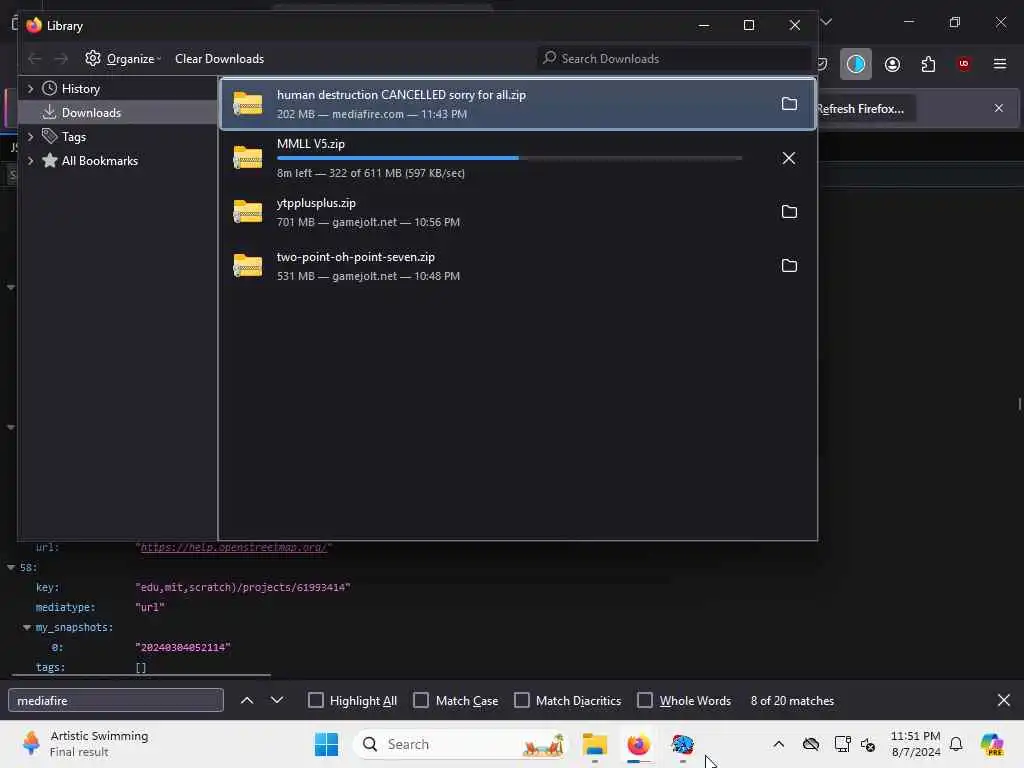The image size is (1024, 768).
Task: Open the help.openstreetmap.org link
Action: click(233, 547)
